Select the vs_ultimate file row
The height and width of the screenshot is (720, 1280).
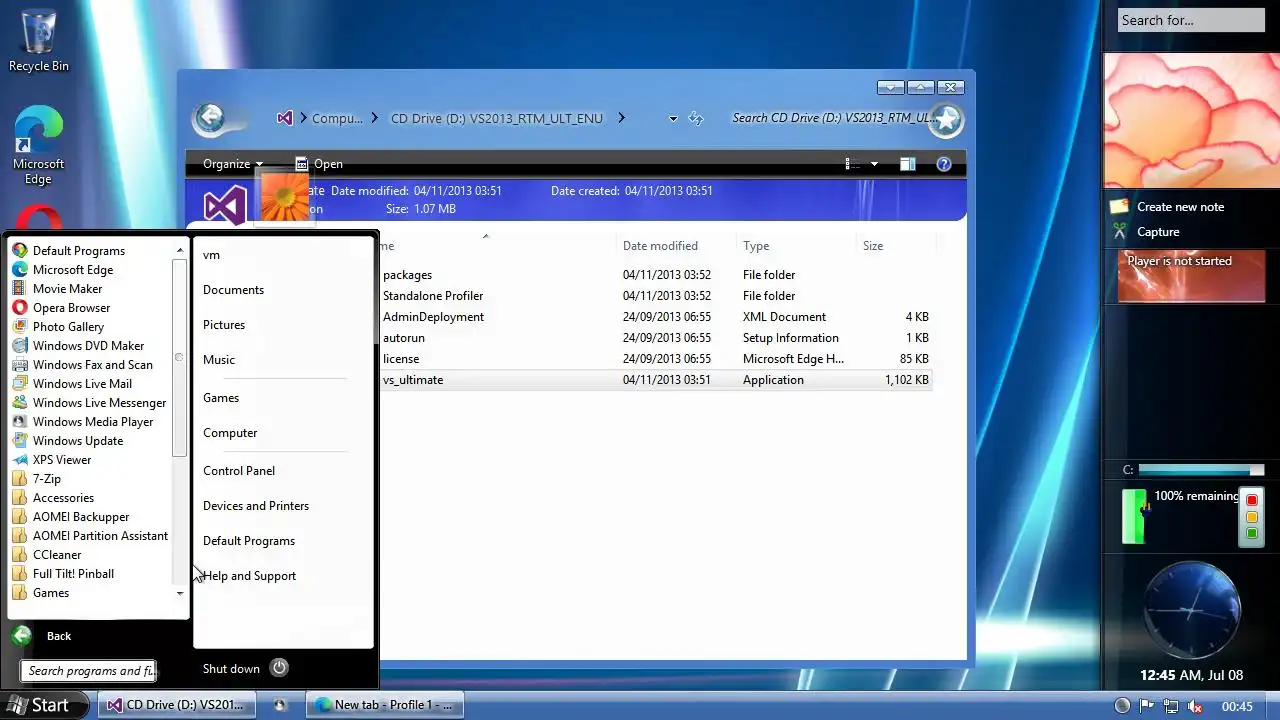pyautogui.click(x=657, y=380)
